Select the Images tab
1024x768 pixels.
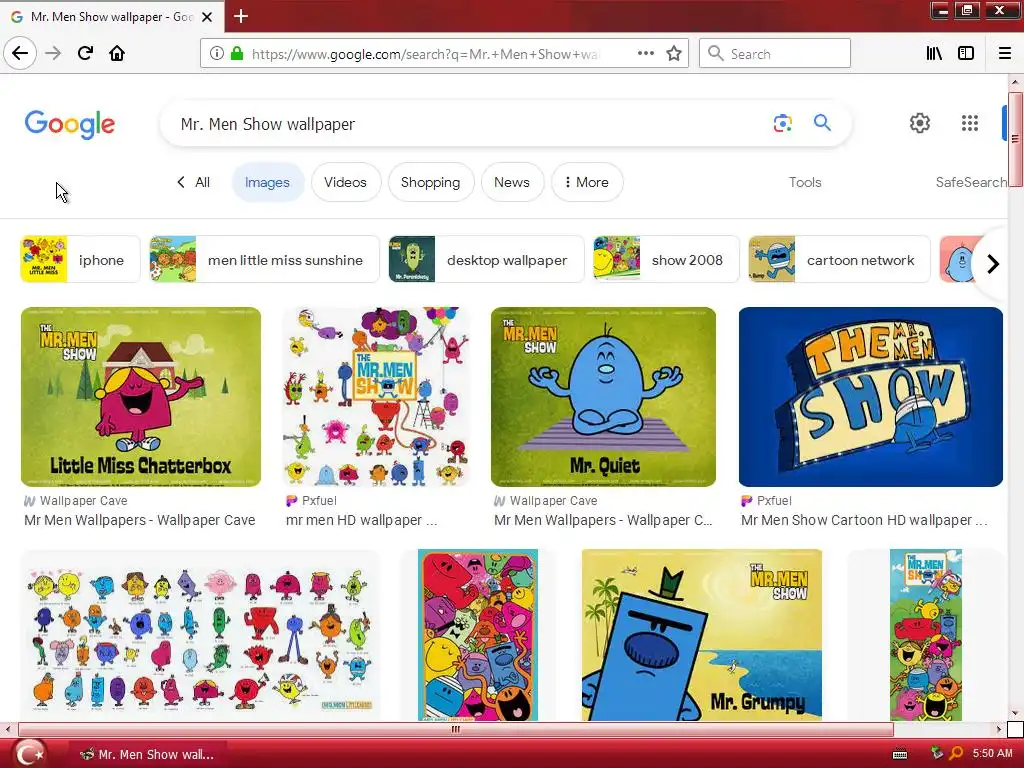pos(267,182)
